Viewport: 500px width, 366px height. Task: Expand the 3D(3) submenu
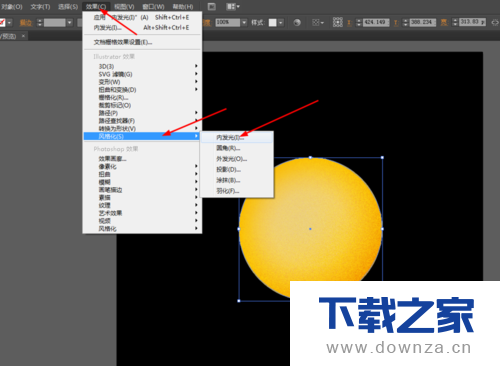(142, 66)
